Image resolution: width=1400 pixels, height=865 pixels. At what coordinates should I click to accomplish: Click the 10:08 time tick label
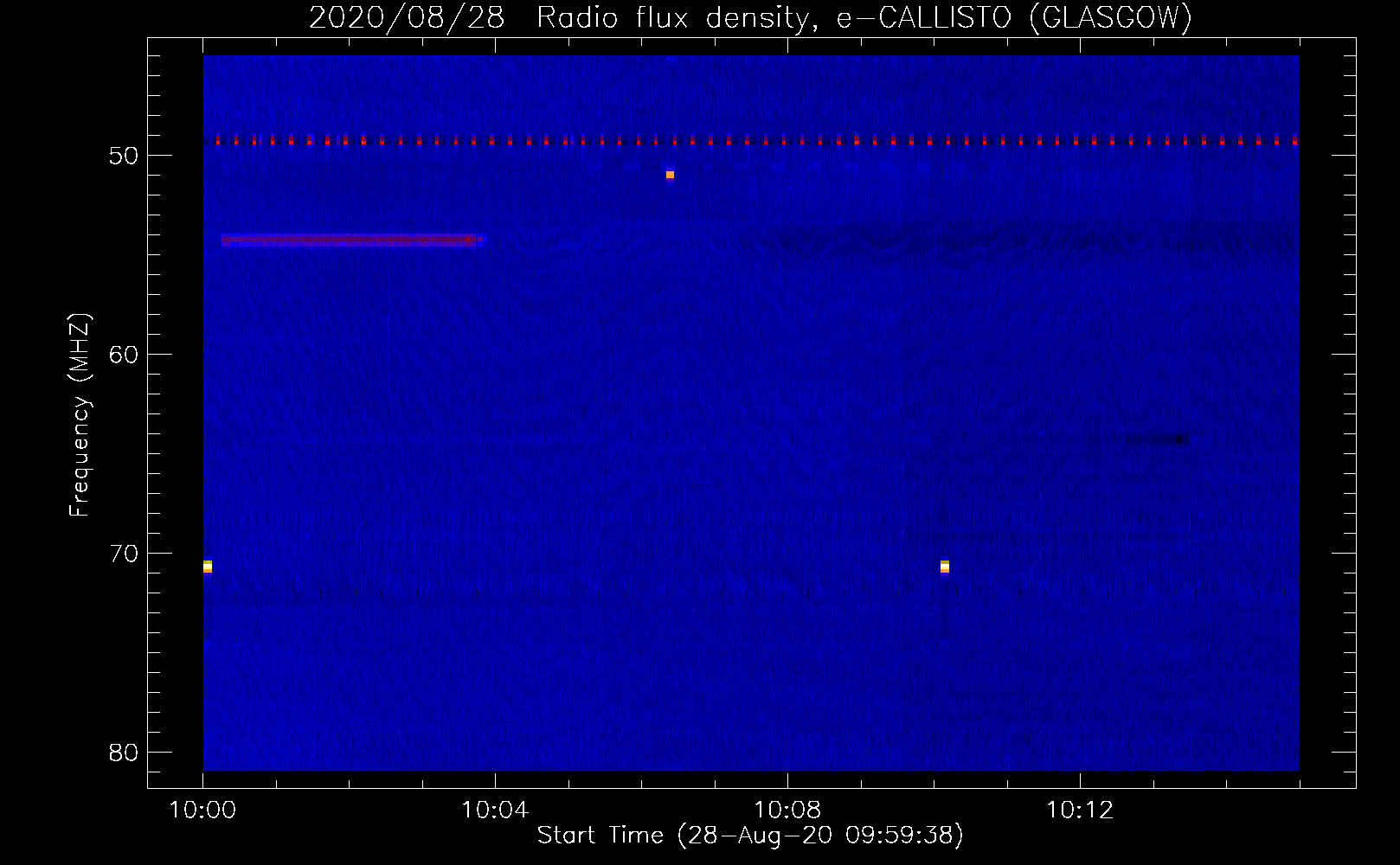(x=787, y=811)
